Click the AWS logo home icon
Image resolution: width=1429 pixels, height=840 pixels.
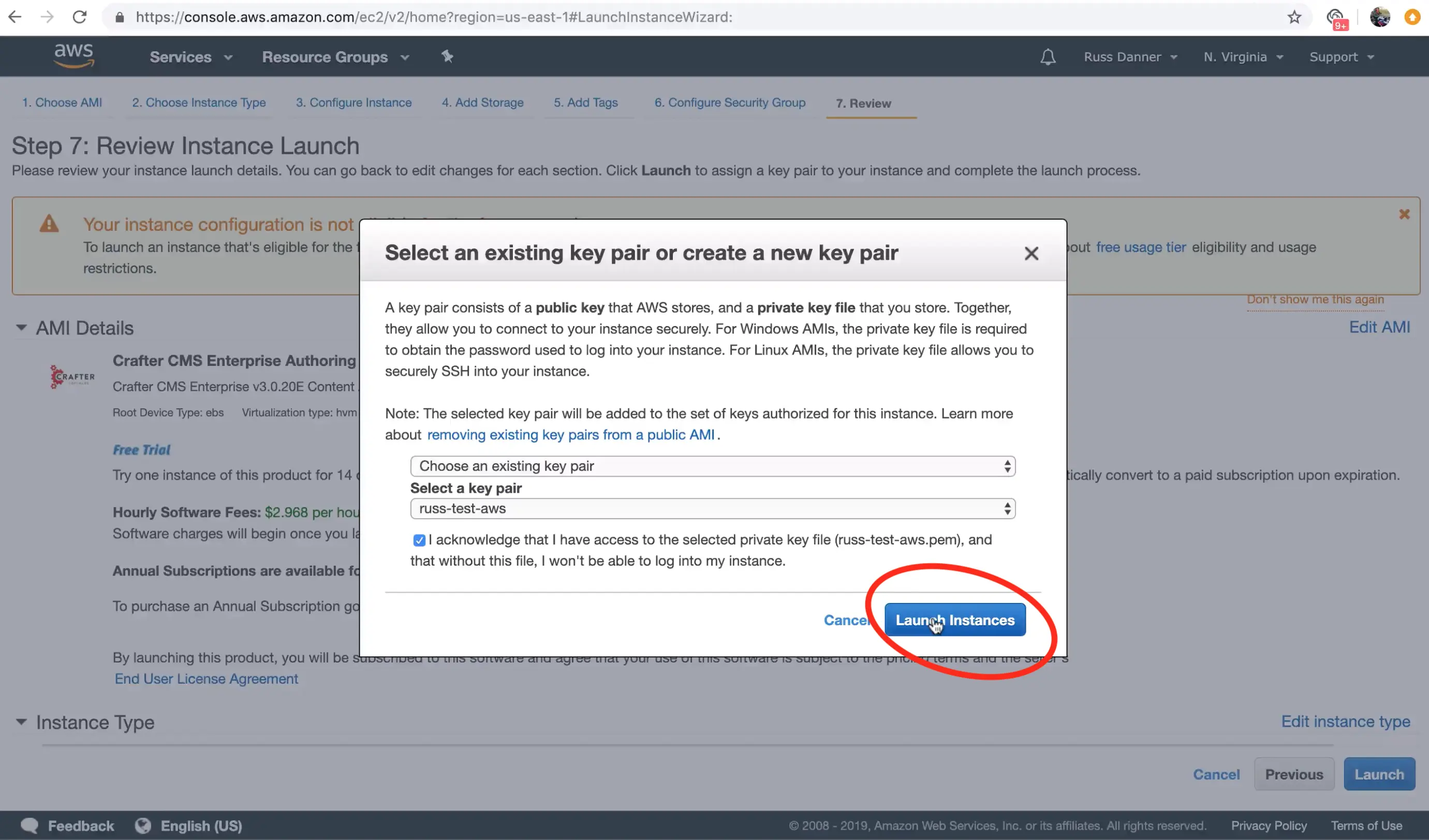point(73,55)
